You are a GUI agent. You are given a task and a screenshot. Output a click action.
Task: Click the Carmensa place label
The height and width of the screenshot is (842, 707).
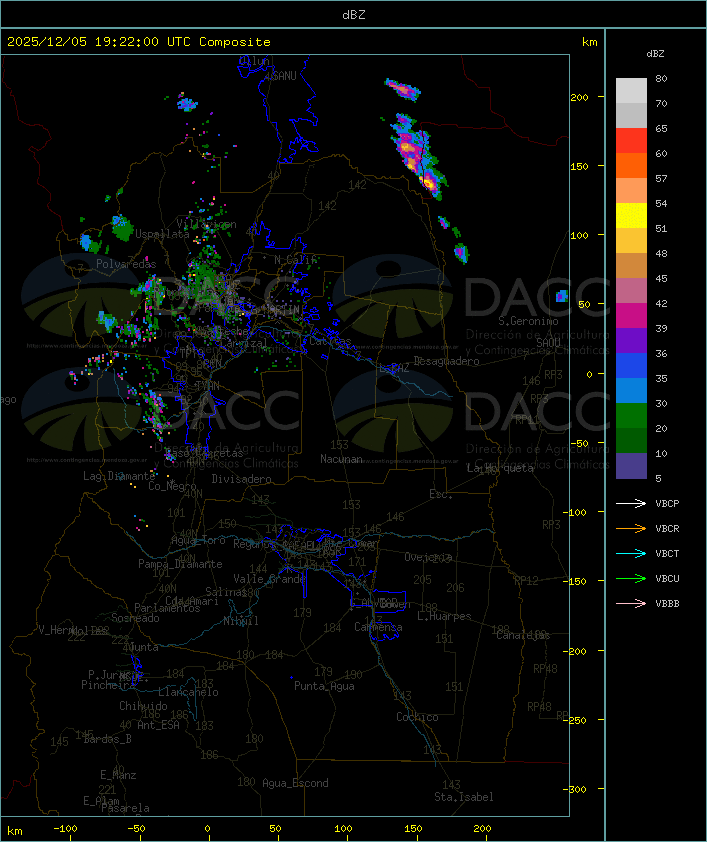[378, 627]
